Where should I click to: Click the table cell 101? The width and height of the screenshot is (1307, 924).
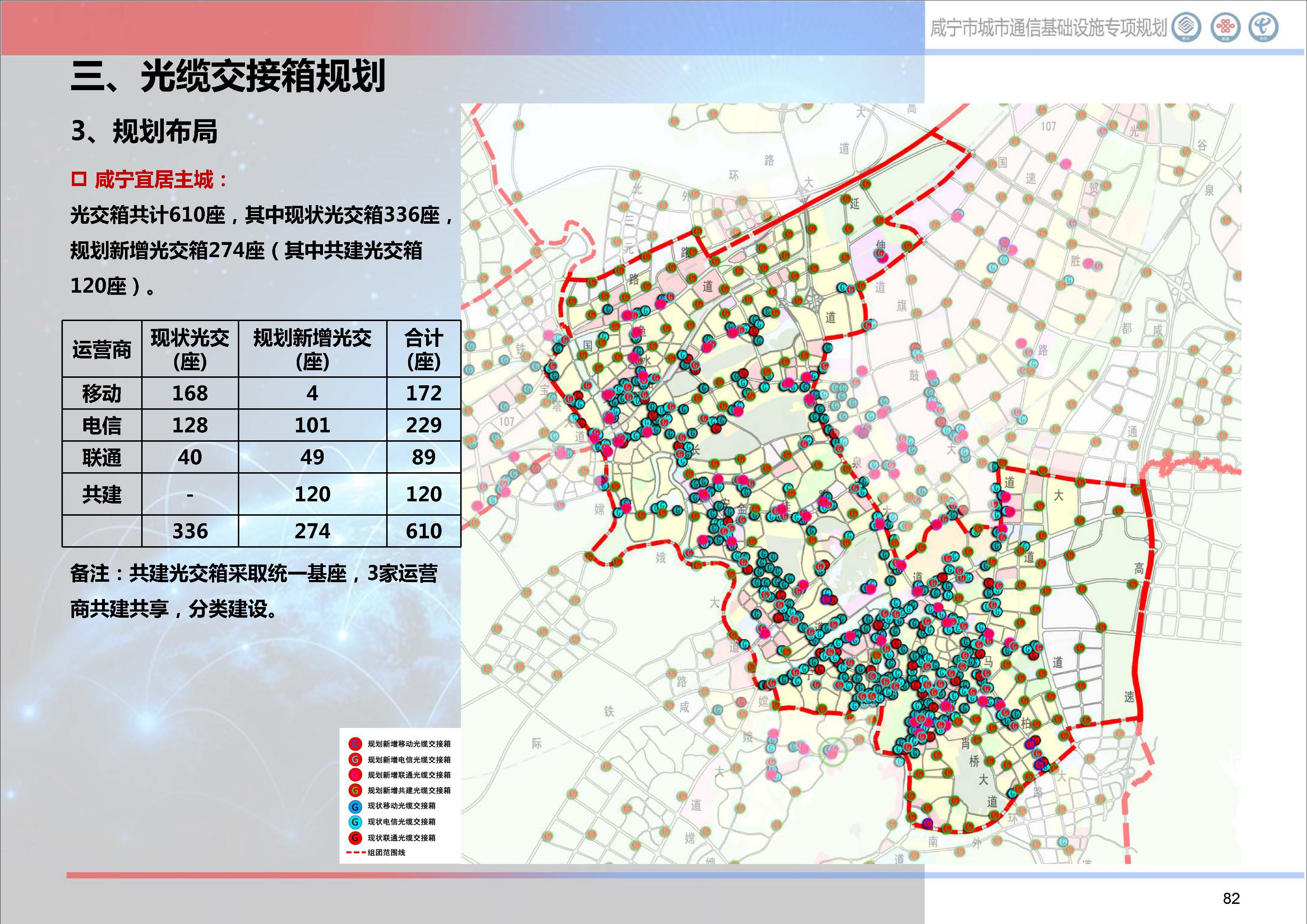click(313, 425)
